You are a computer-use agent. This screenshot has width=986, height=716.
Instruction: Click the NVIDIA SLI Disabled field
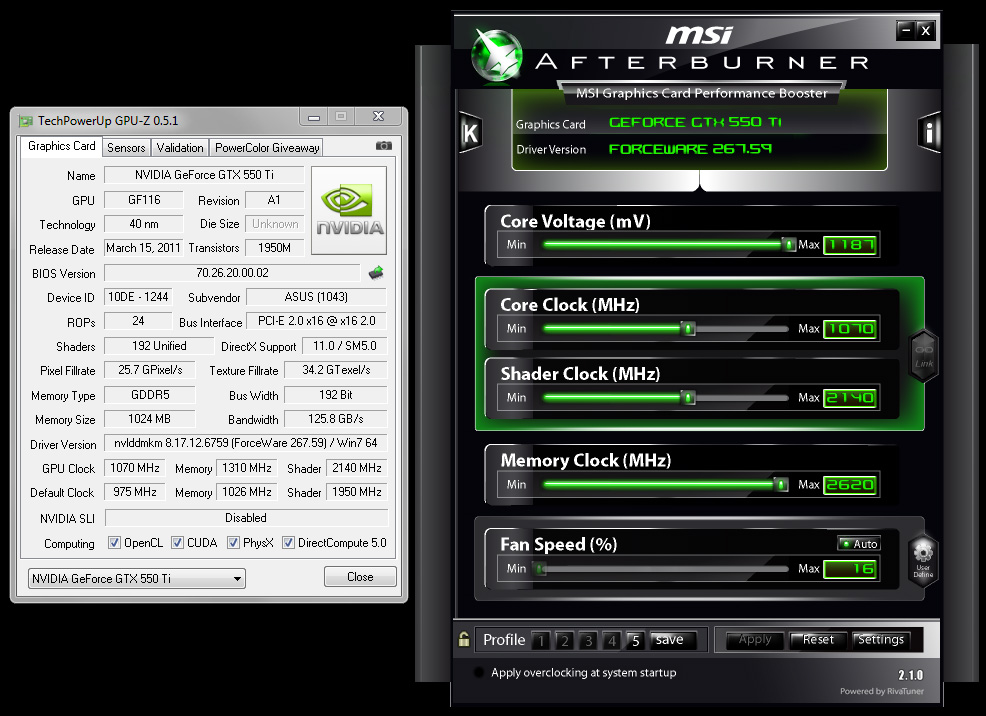[x=246, y=518]
